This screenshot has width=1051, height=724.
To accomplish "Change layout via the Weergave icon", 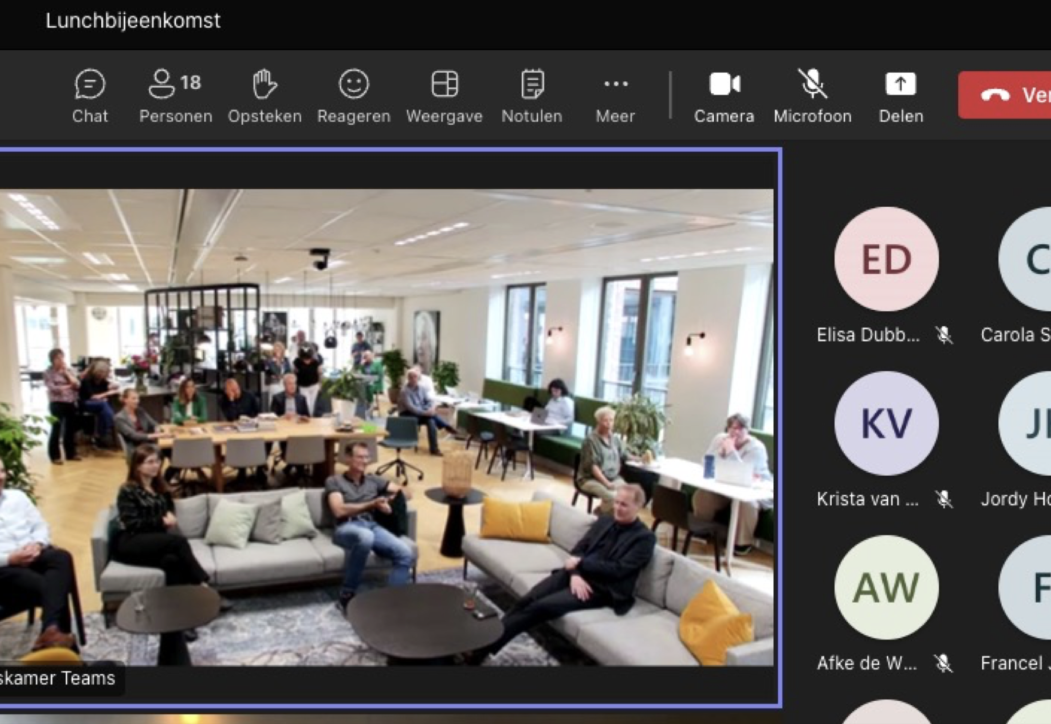I will pos(444,96).
